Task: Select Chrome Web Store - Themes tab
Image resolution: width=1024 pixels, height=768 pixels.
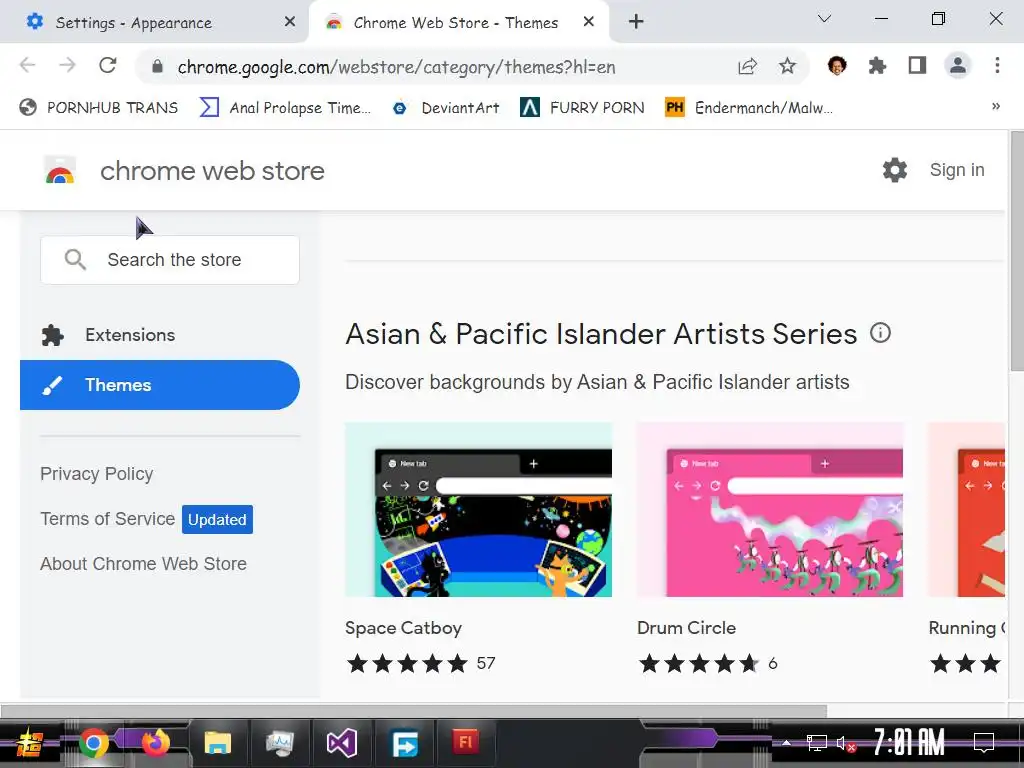Action: coord(458,22)
